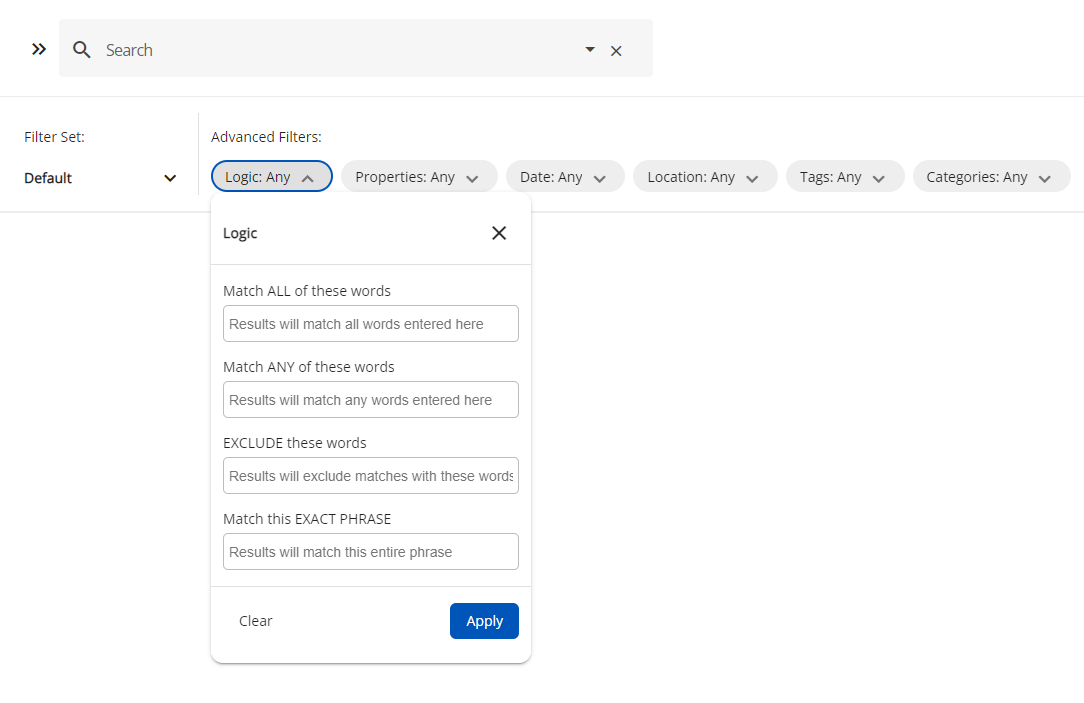Clear the search box with X icon

[616, 51]
